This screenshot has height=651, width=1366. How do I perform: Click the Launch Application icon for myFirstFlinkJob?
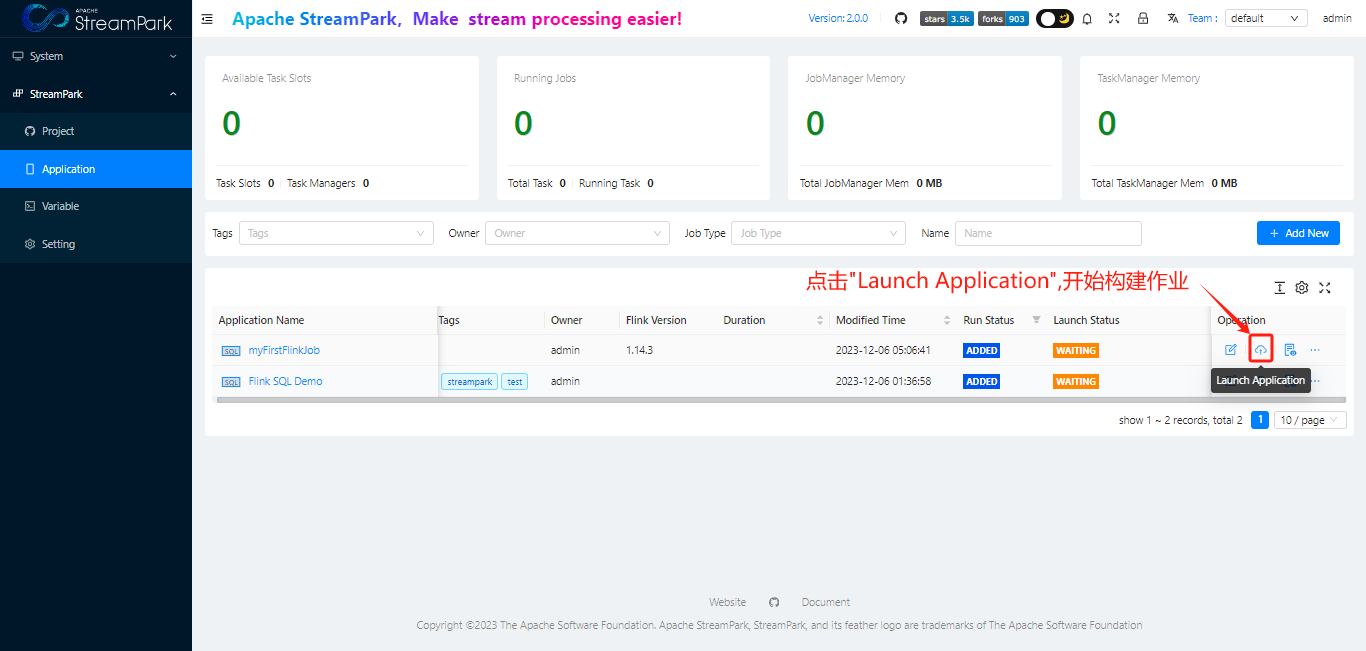1260,349
